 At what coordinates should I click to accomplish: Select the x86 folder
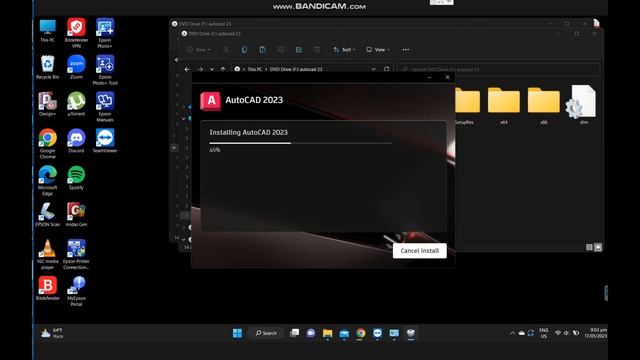(x=544, y=106)
